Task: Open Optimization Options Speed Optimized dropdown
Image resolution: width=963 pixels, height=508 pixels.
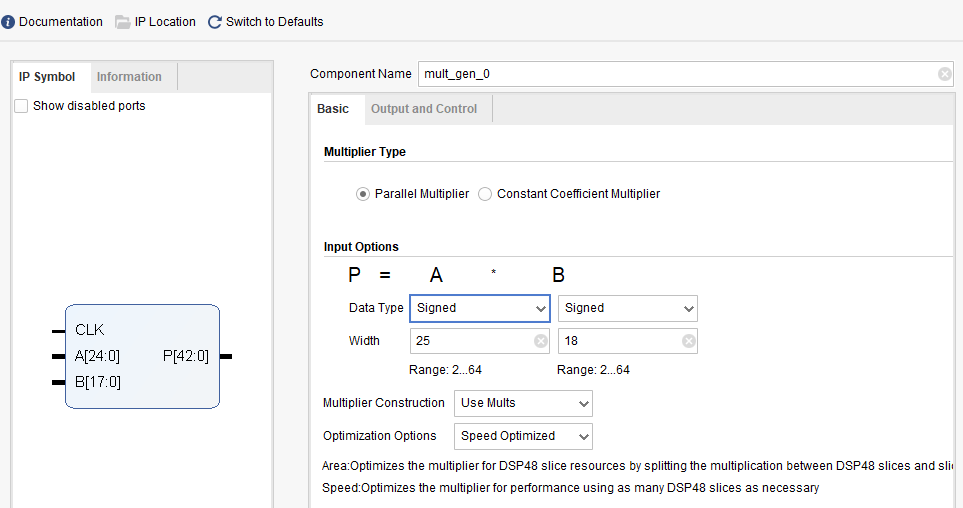Action: 523,436
